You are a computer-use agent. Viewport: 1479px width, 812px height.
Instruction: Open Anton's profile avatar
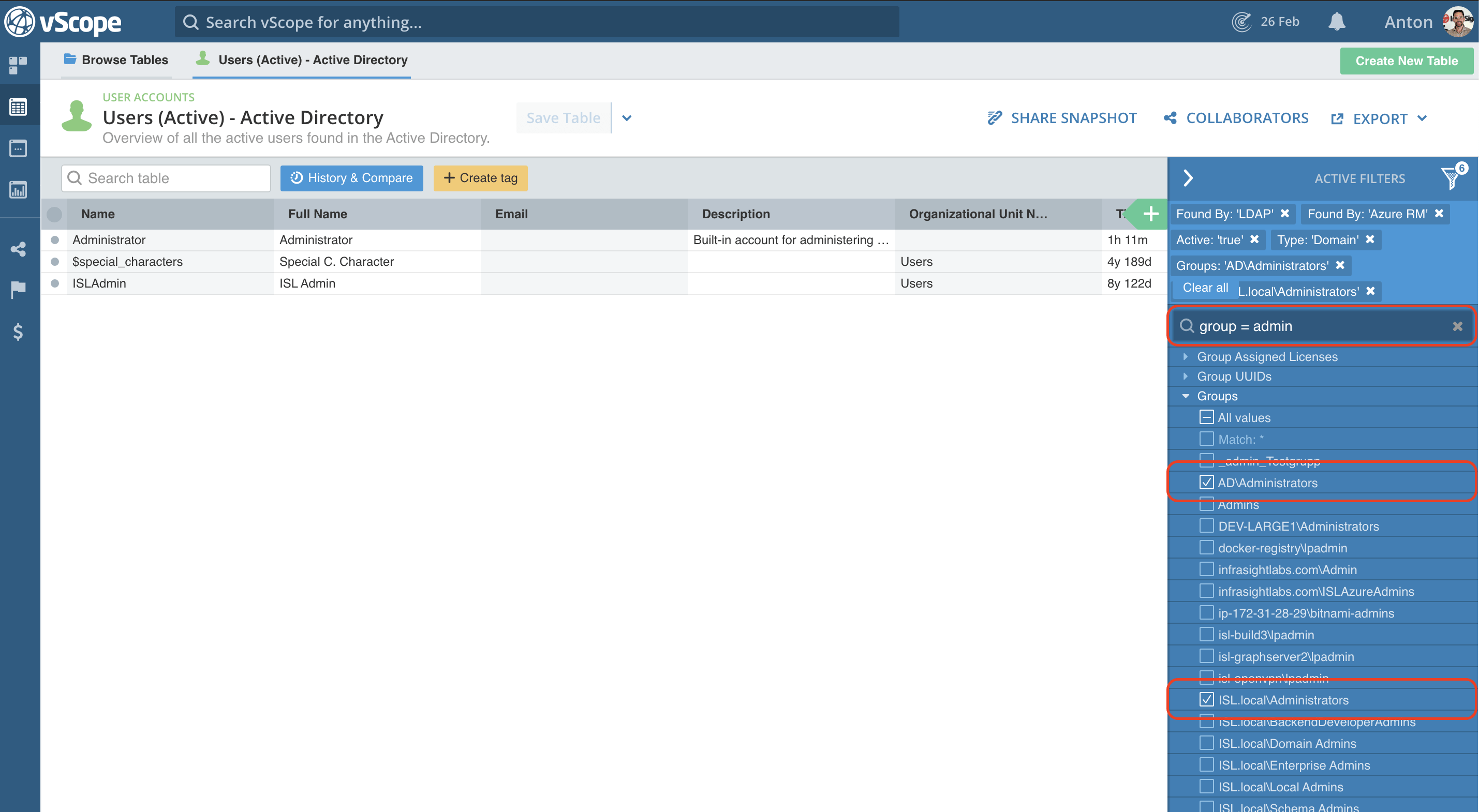coord(1458,22)
